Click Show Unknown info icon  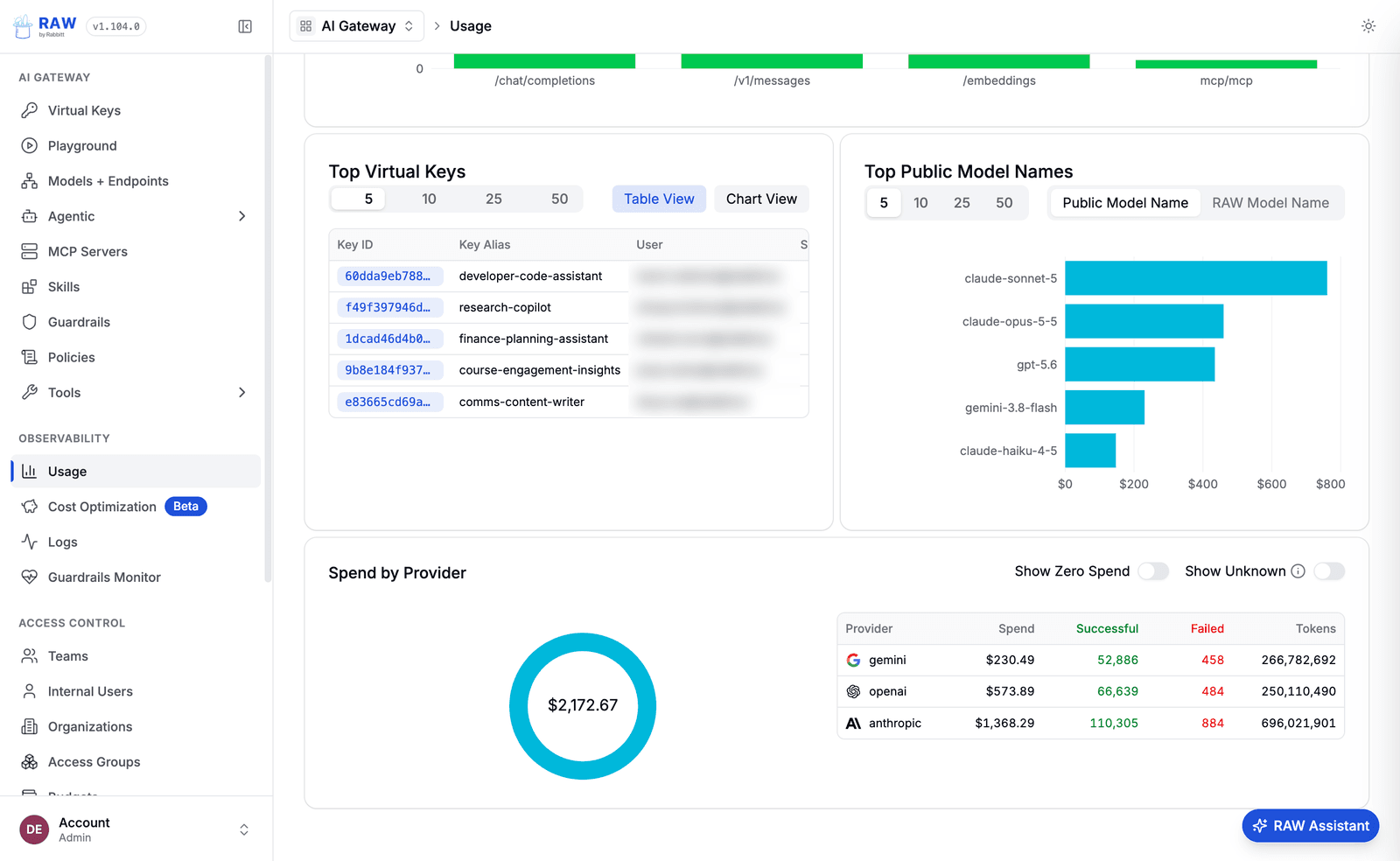(1298, 571)
